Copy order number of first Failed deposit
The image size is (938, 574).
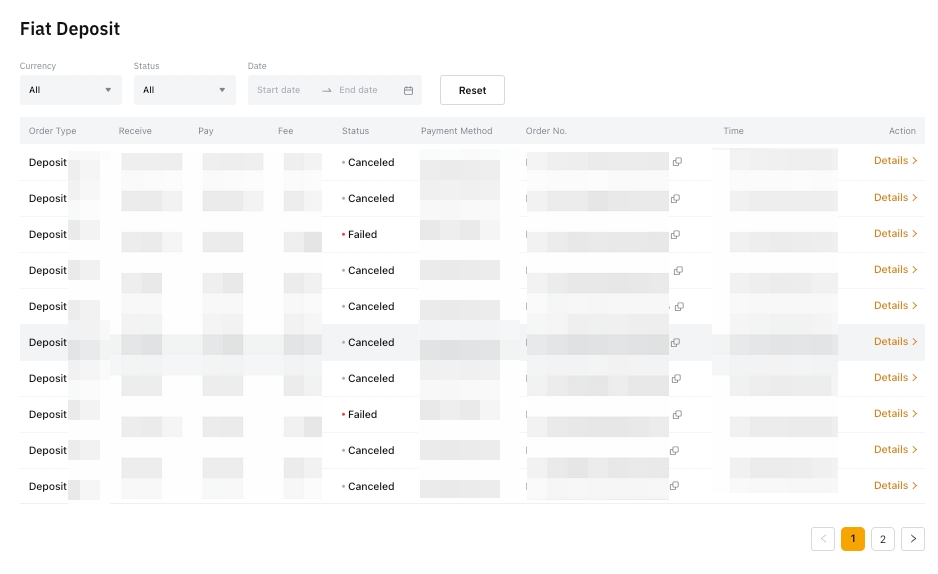point(675,235)
